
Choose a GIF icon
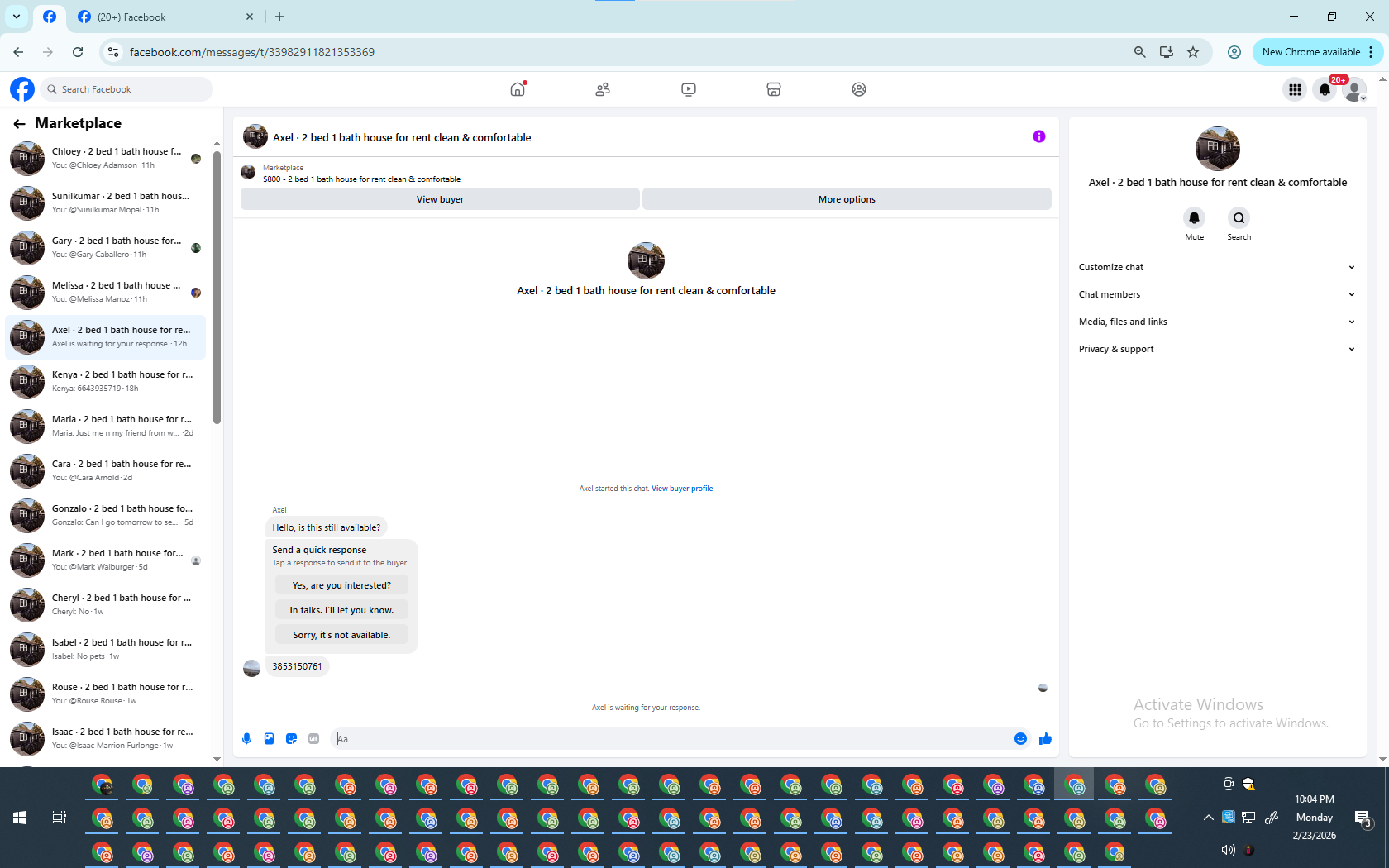coord(313,739)
